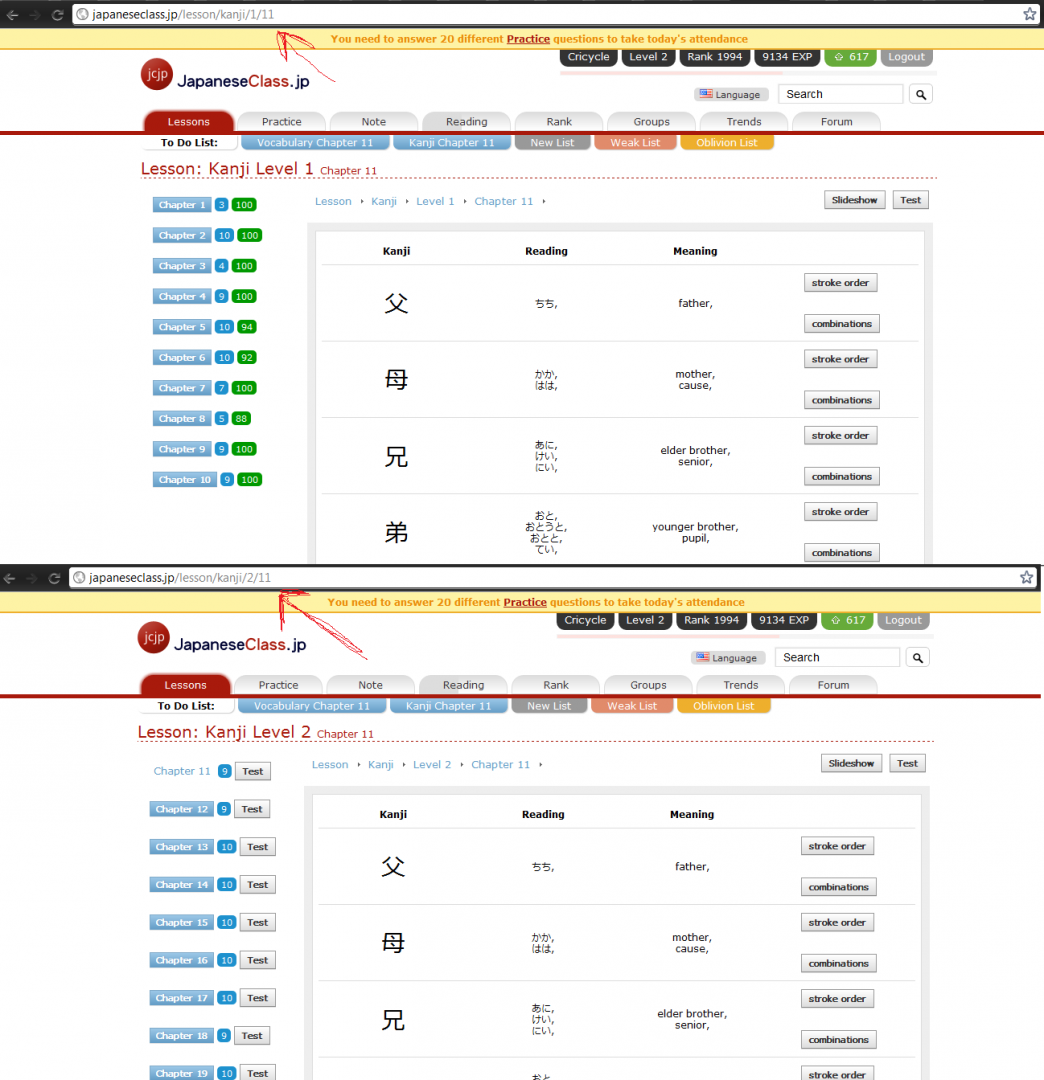1044x1080 pixels.
Task: Click the forward arrow in the bottom window
Action: 33,577
